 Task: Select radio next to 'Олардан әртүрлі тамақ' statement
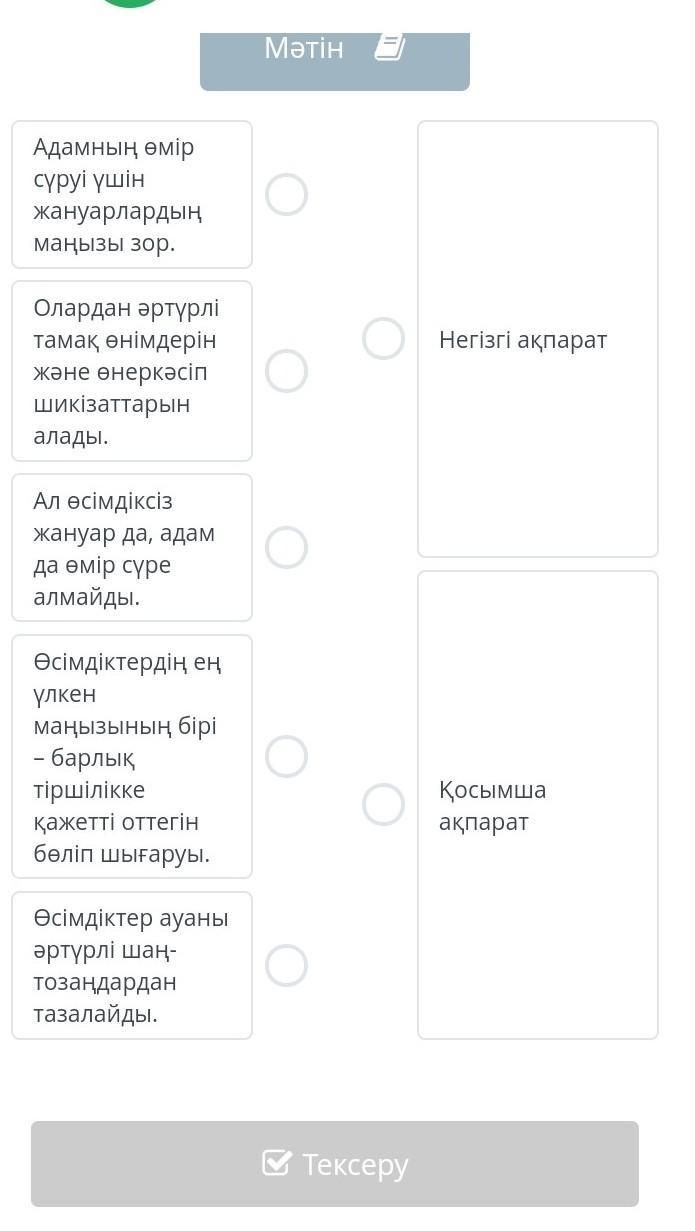pos(286,371)
